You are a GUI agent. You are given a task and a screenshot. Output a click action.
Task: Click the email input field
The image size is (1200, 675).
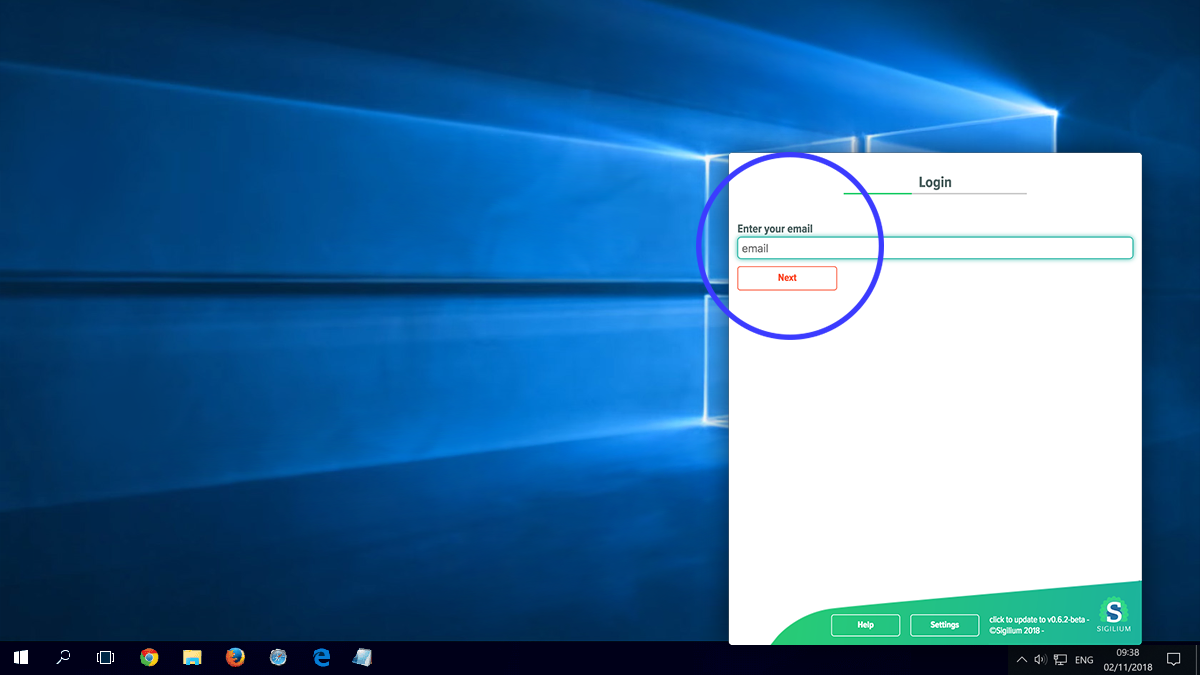click(934, 248)
